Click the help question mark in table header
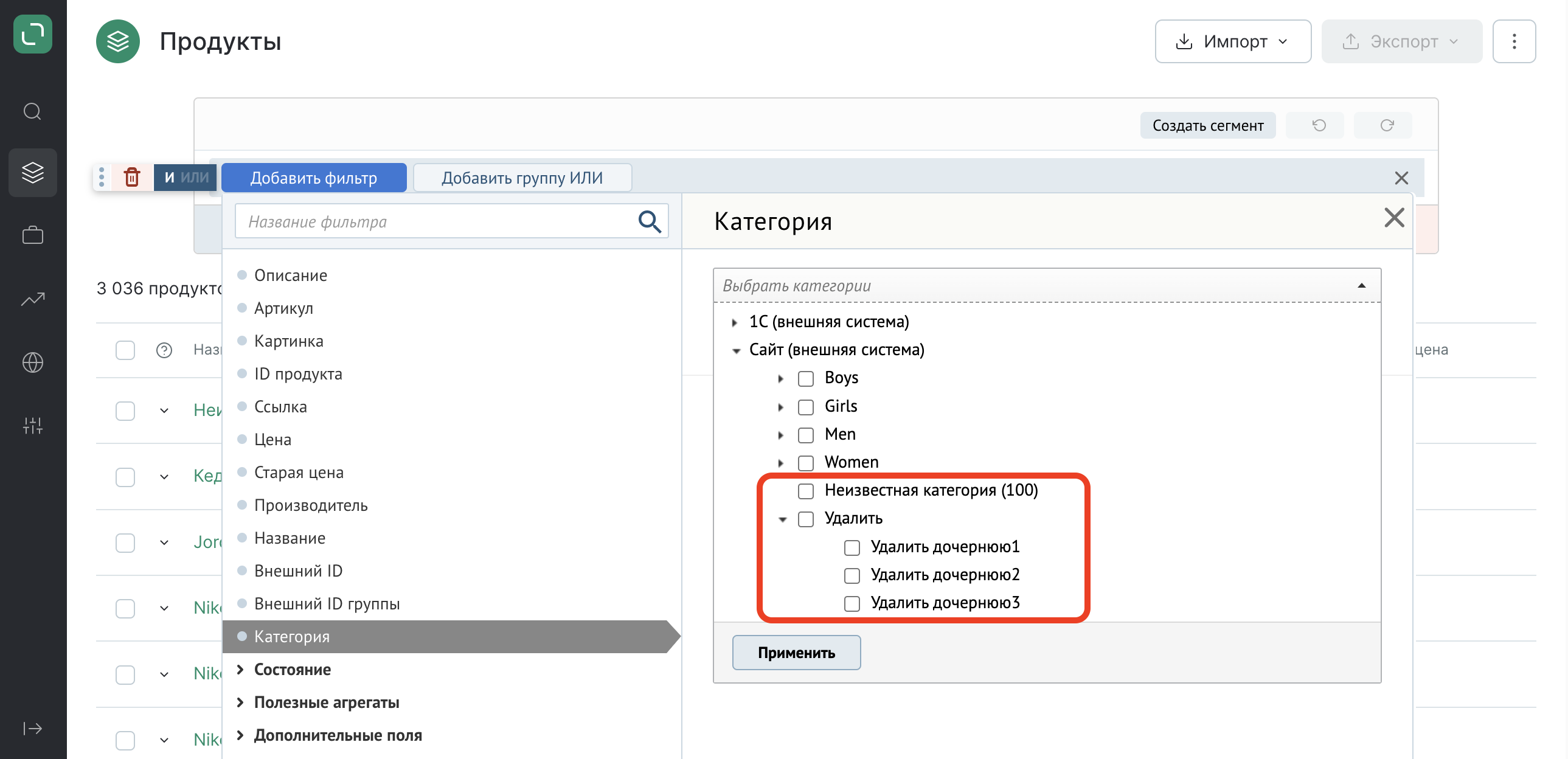 [164, 350]
